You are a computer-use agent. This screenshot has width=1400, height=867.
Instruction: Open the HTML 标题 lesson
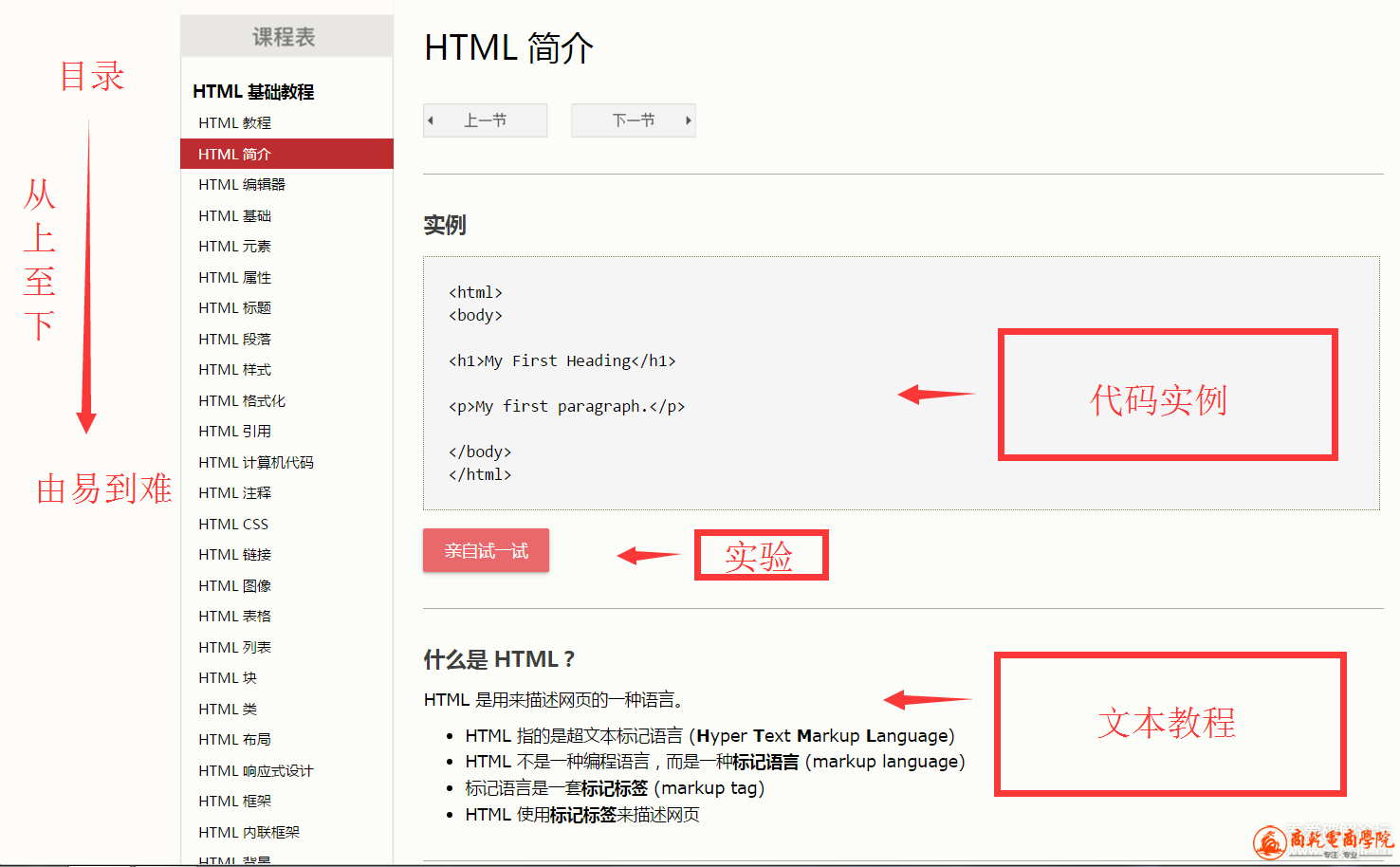[234, 308]
